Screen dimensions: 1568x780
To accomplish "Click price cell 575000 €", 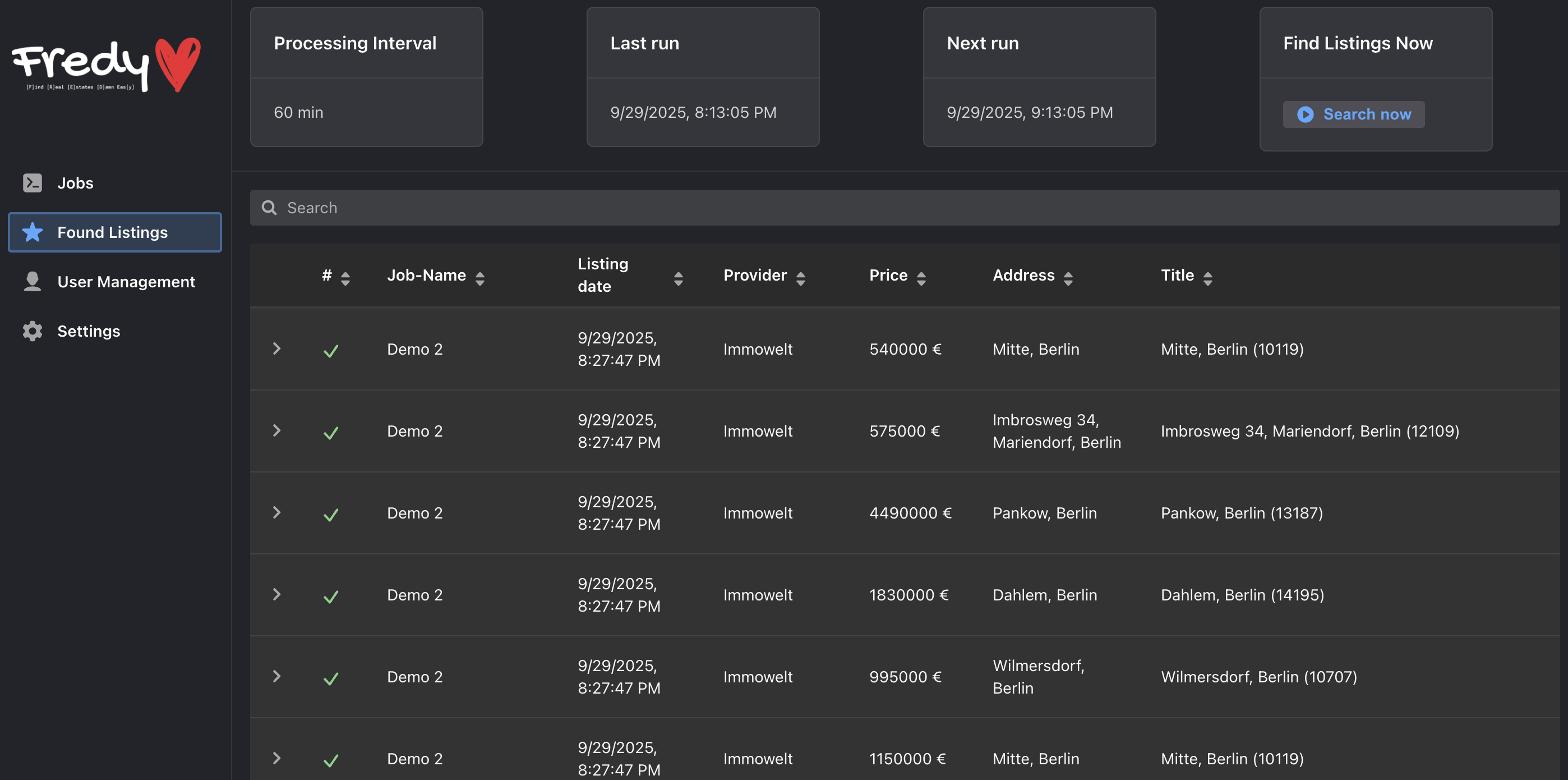I will 905,431.
